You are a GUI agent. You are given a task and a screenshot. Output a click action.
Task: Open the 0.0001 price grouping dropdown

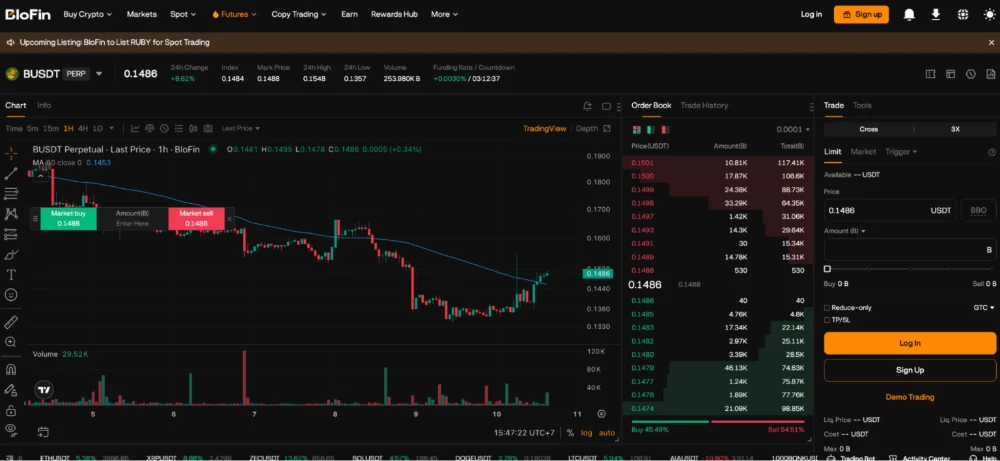[794, 129]
